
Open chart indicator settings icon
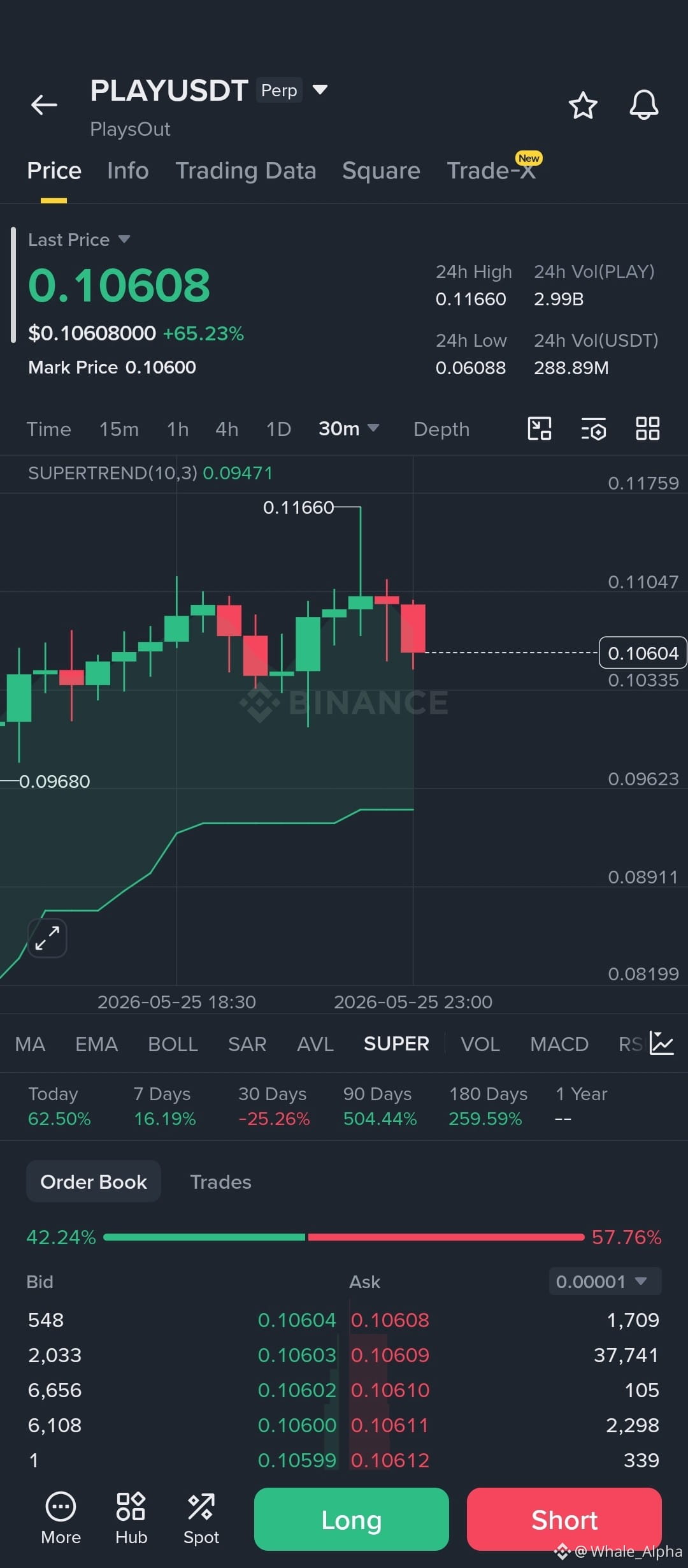click(x=594, y=429)
